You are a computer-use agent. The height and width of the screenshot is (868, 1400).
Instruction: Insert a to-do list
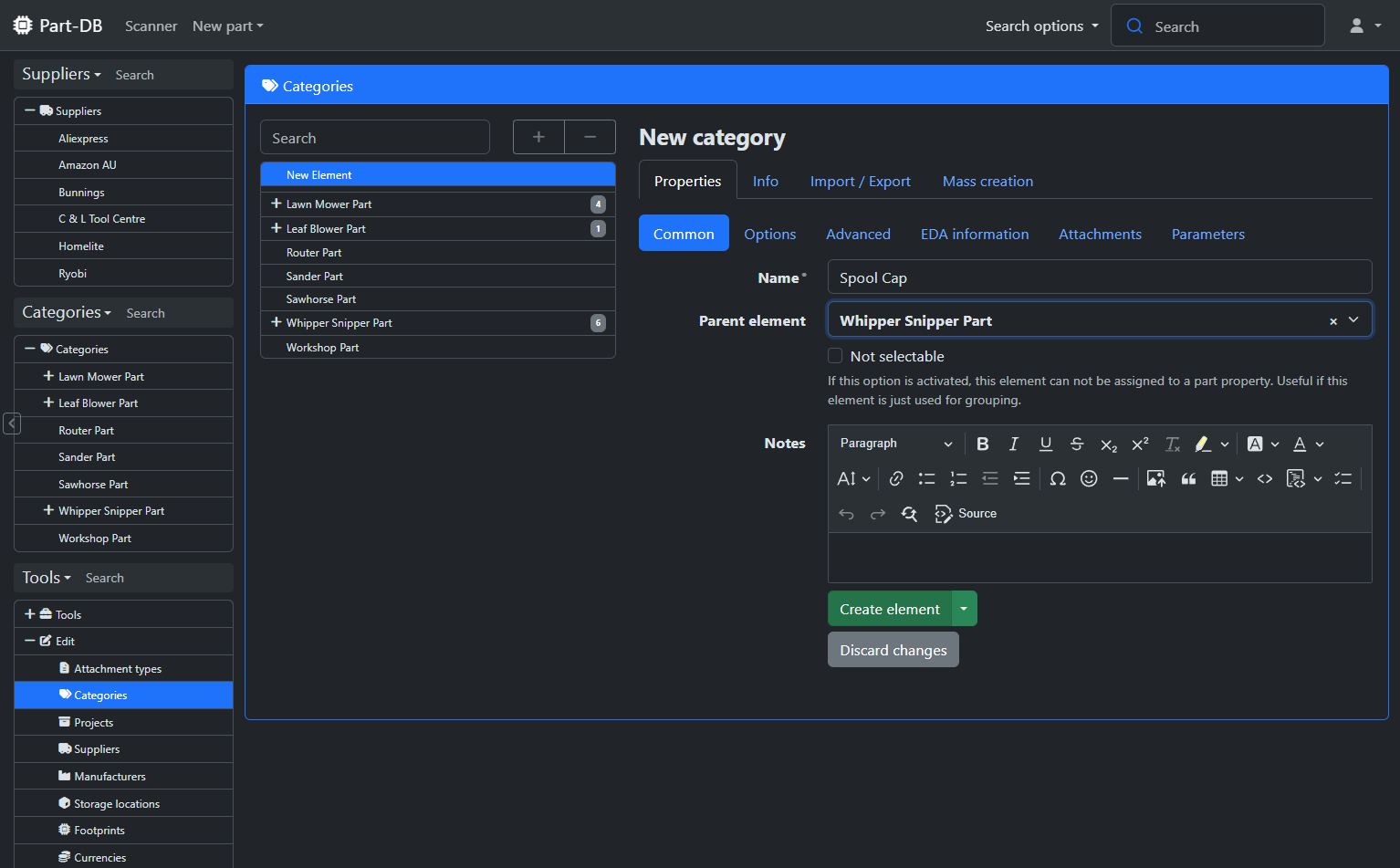click(1343, 478)
